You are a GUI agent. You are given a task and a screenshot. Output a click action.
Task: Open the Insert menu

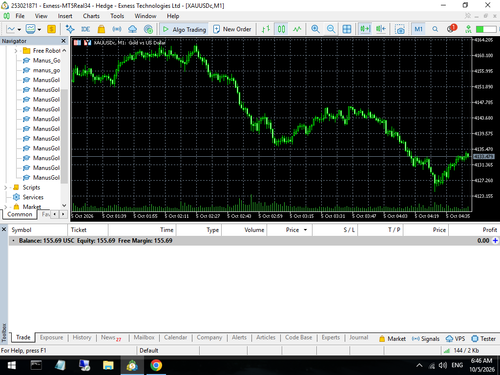[65, 16]
